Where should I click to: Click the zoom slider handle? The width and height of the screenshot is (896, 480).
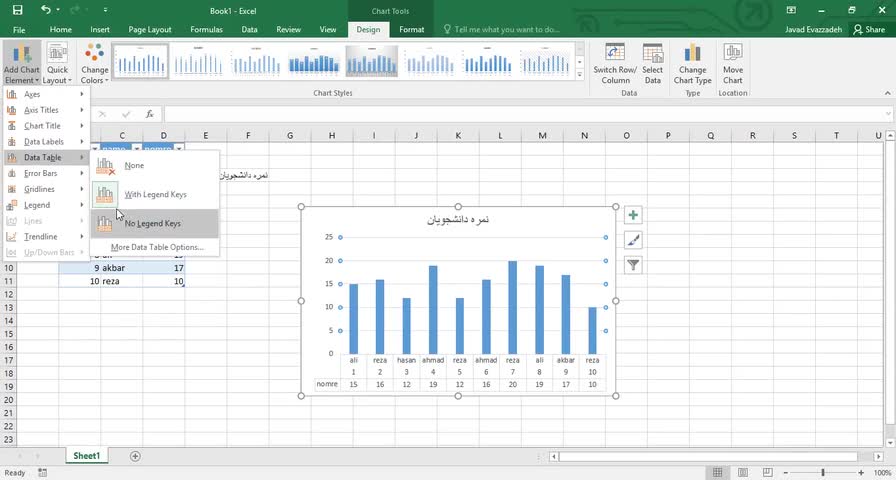(822, 473)
